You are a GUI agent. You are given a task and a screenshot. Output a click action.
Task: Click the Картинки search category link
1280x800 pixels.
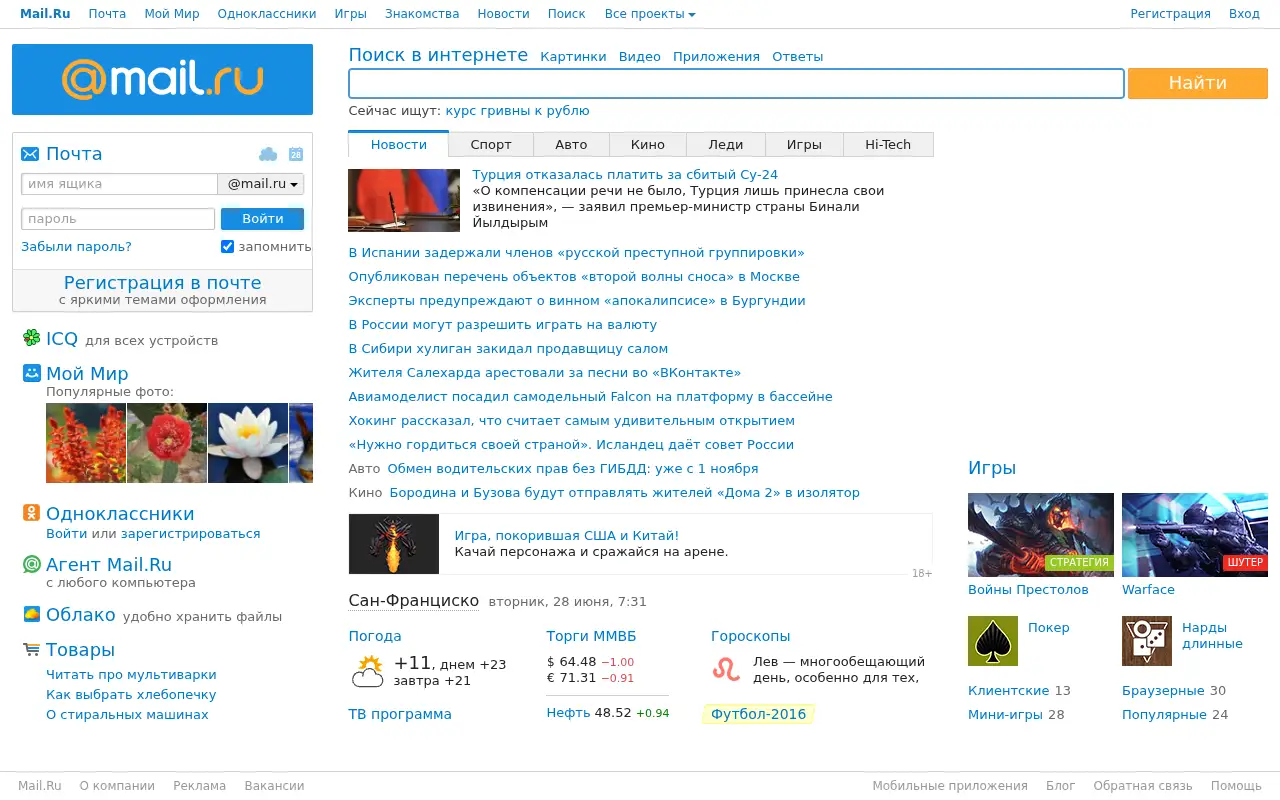tap(573, 57)
